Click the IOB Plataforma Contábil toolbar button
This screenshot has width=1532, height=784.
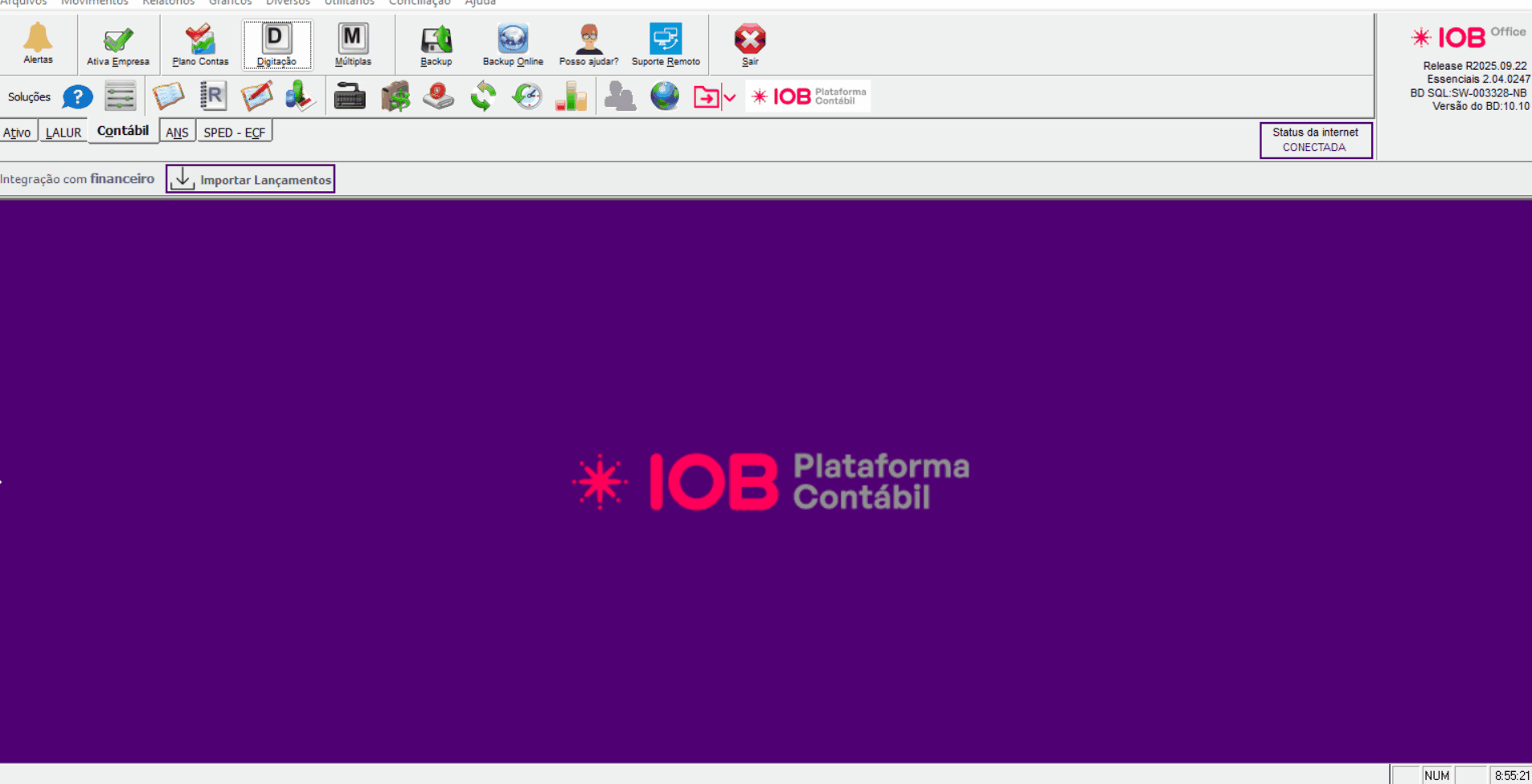click(x=808, y=96)
